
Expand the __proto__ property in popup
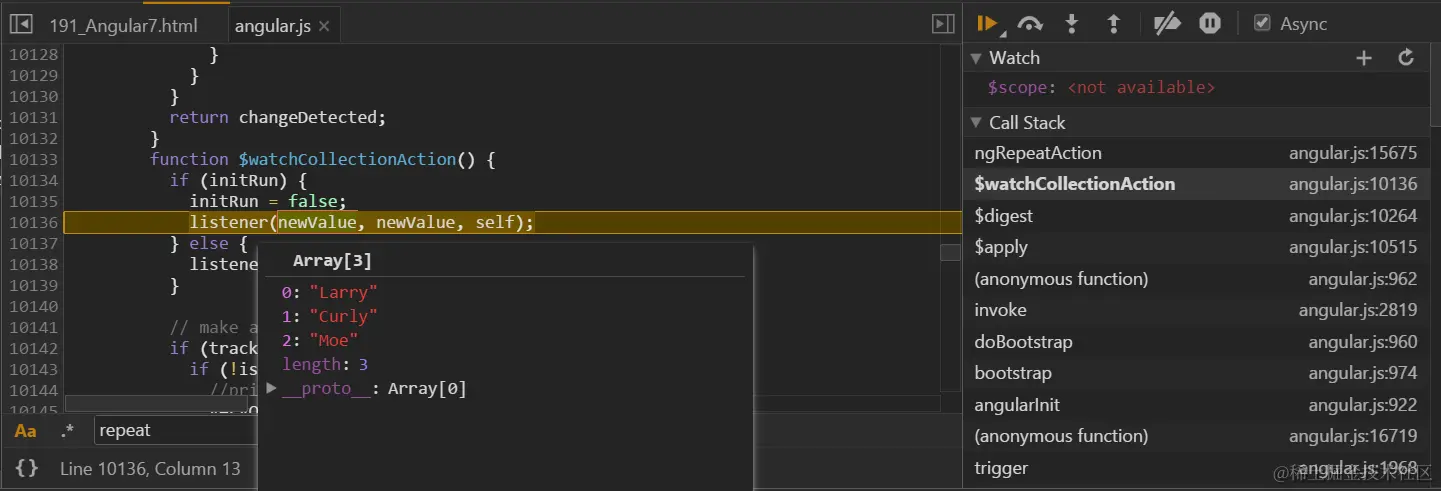pos(272,388)
